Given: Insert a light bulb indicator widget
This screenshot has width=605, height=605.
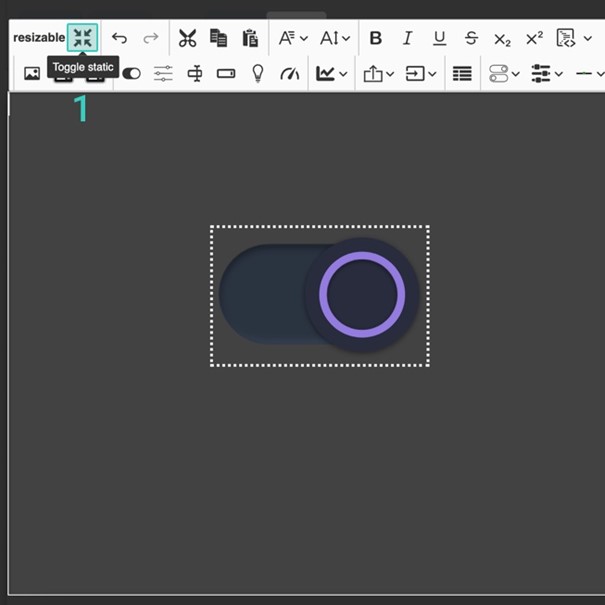Looking at the screenshot, I should [257, 73].
